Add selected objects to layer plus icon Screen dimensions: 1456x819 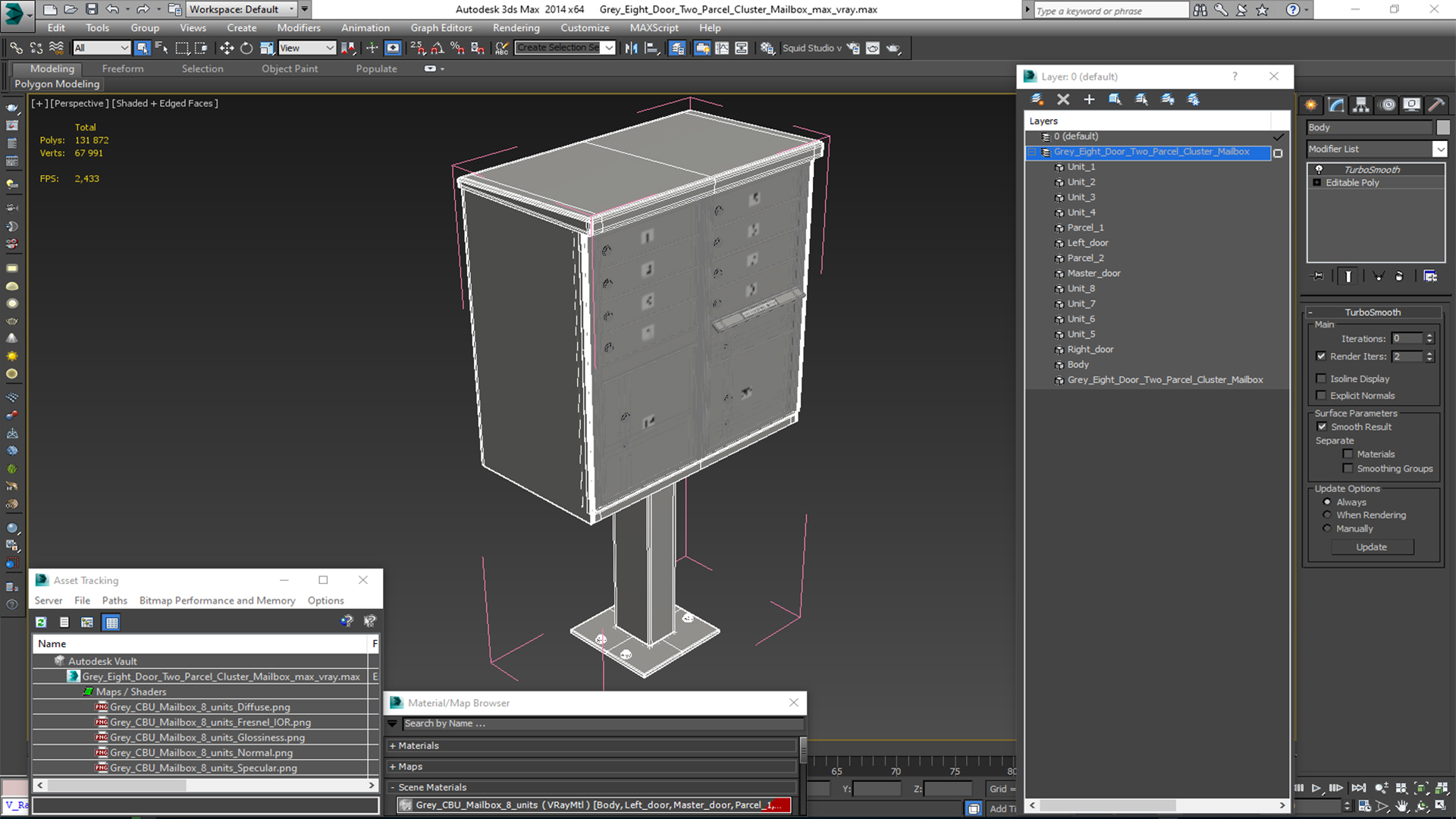1089,99
